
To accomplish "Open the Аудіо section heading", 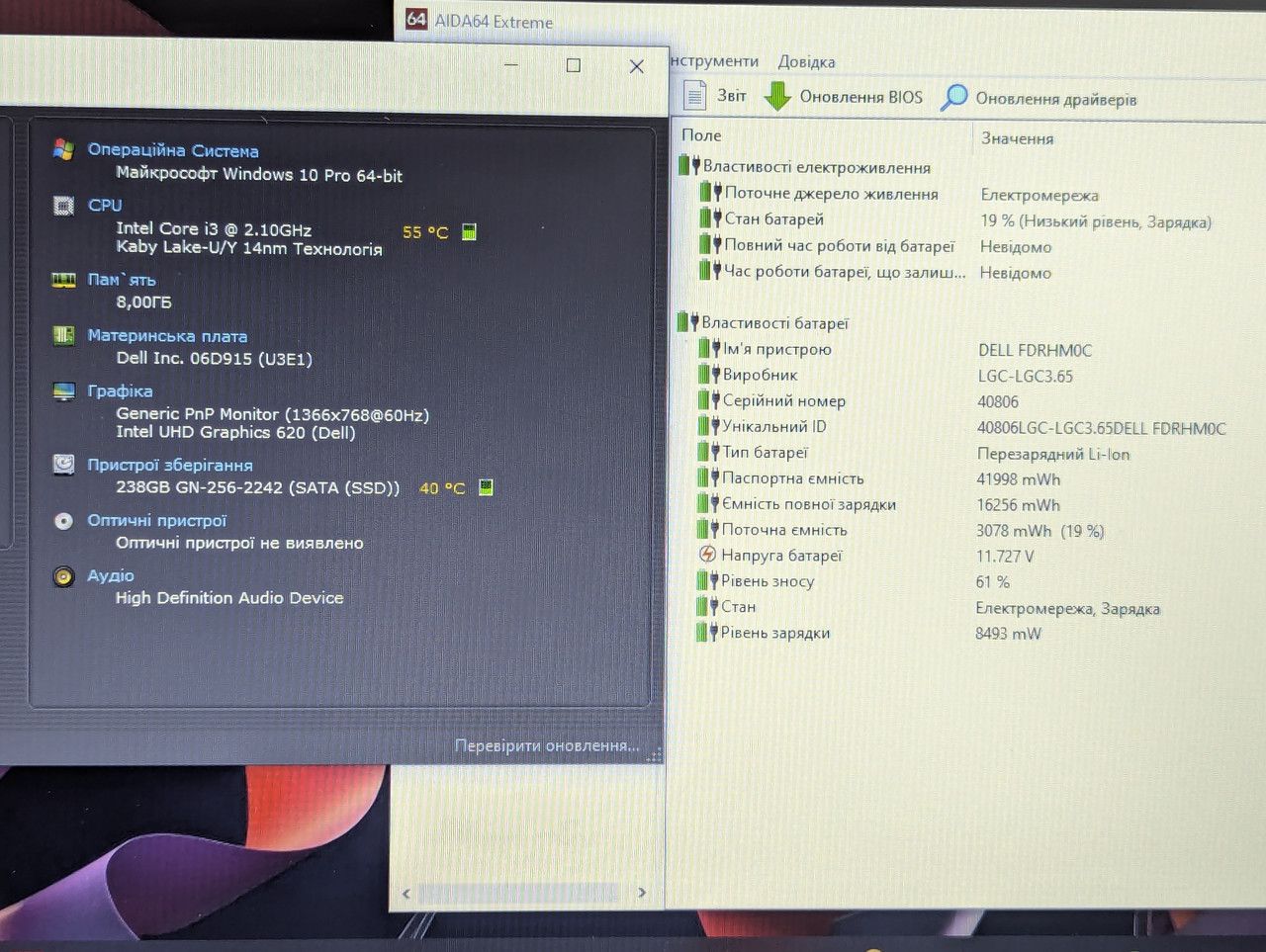I will point(111,575).
